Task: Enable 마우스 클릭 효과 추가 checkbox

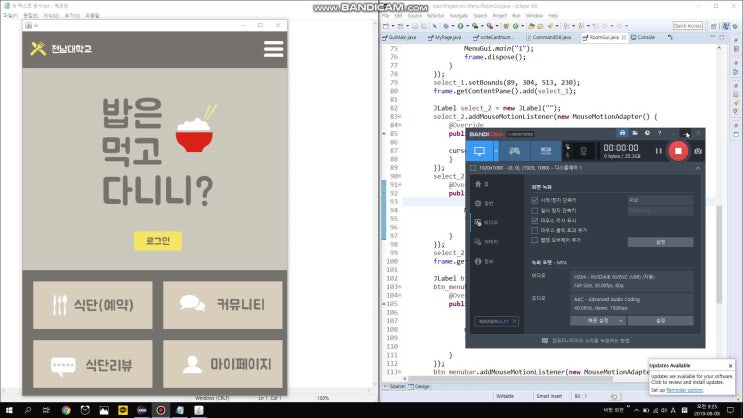Action: coord(535,230)
